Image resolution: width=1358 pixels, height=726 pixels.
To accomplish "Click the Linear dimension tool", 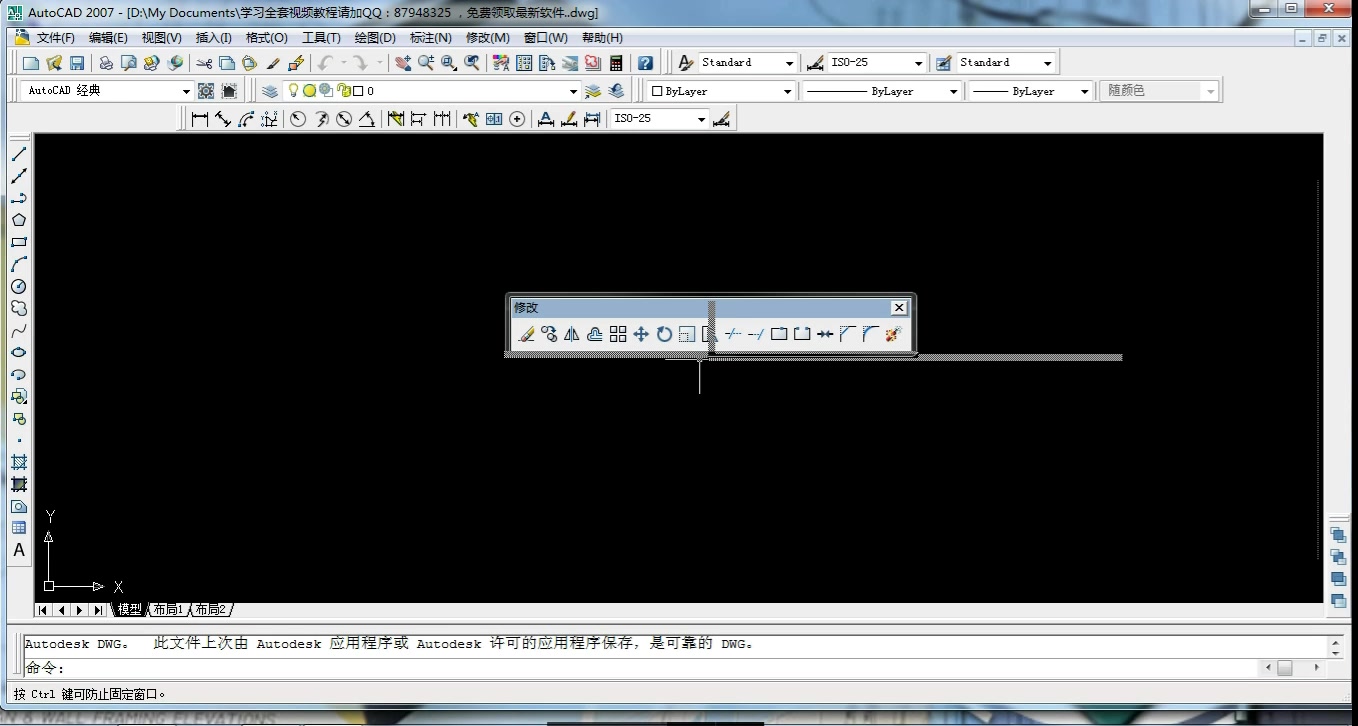I will (200, 119).
